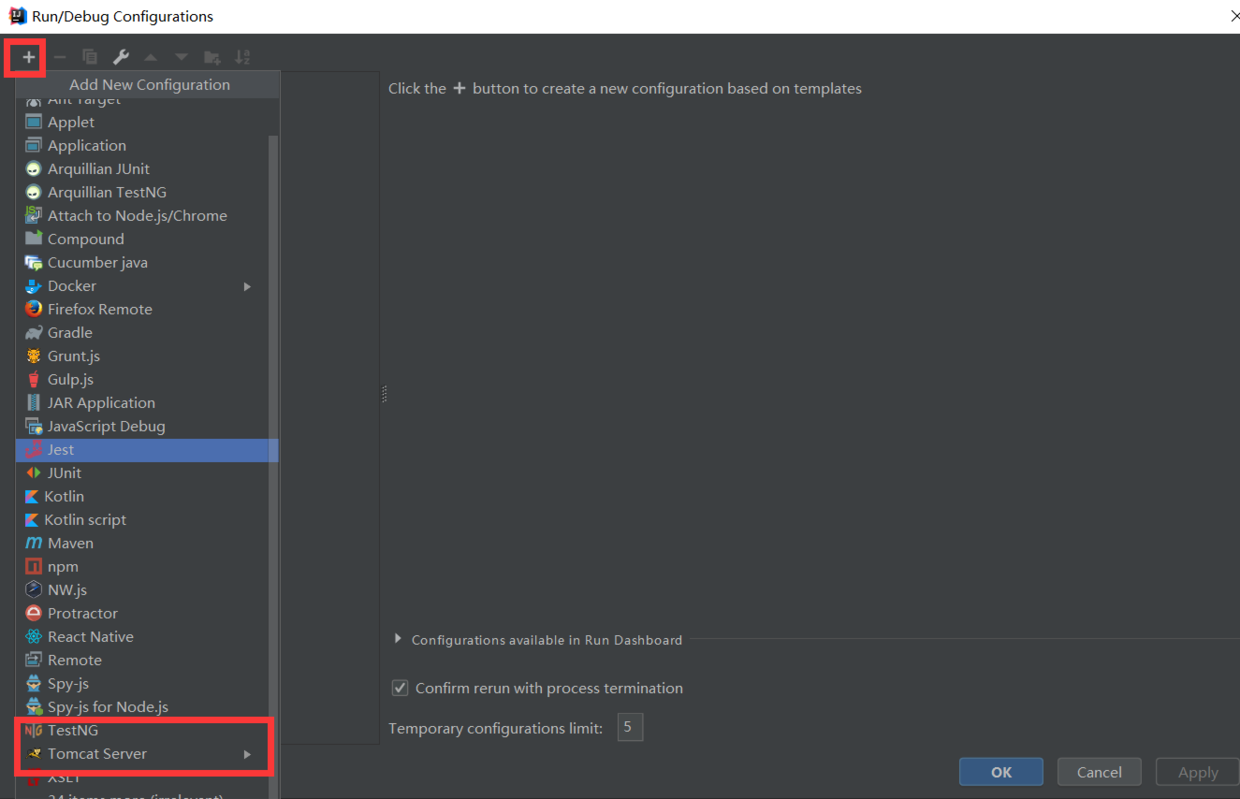Click the Applet icon in list
Viewport: 1240px width, 799px height.
(x=33, y=122)
